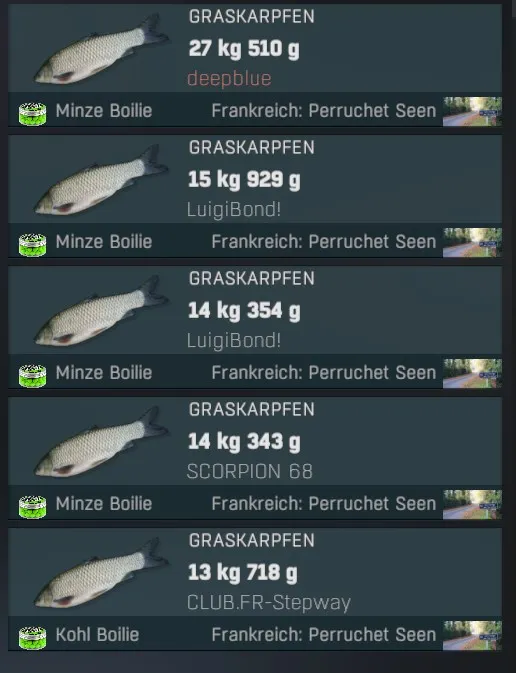516x673 pixels.
Task: Open the location thumbnail in the Kohl Boilie row
Action: pyautogui.click(x=472, y=635)
